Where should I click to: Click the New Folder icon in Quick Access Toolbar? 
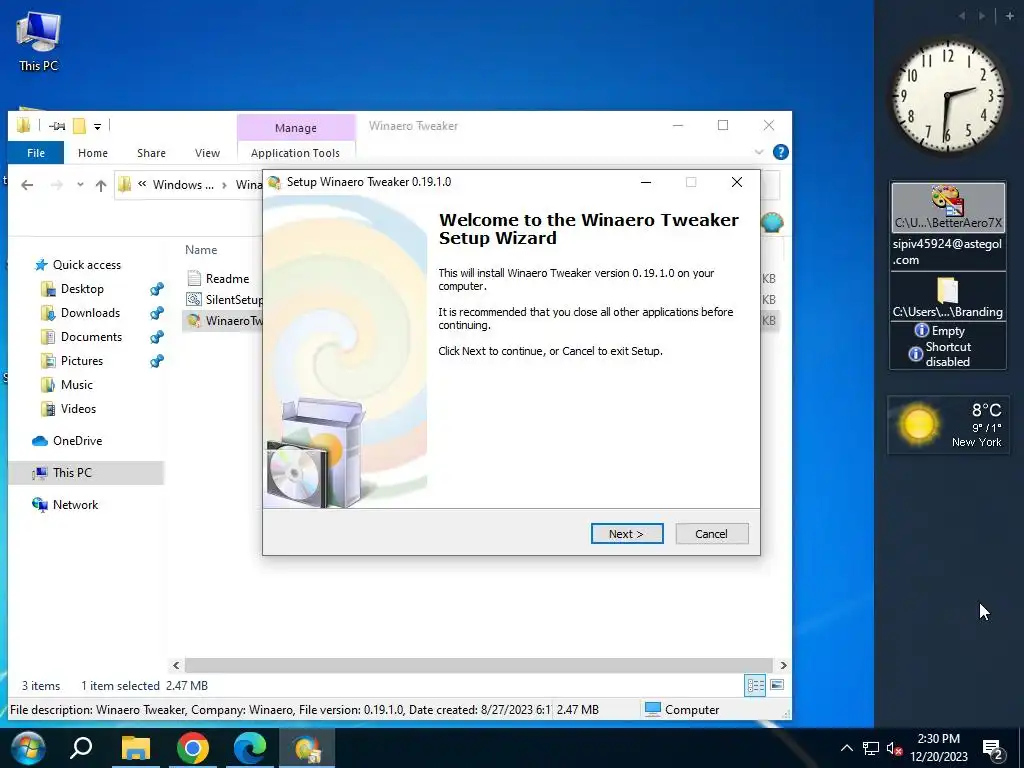point(79,125)
